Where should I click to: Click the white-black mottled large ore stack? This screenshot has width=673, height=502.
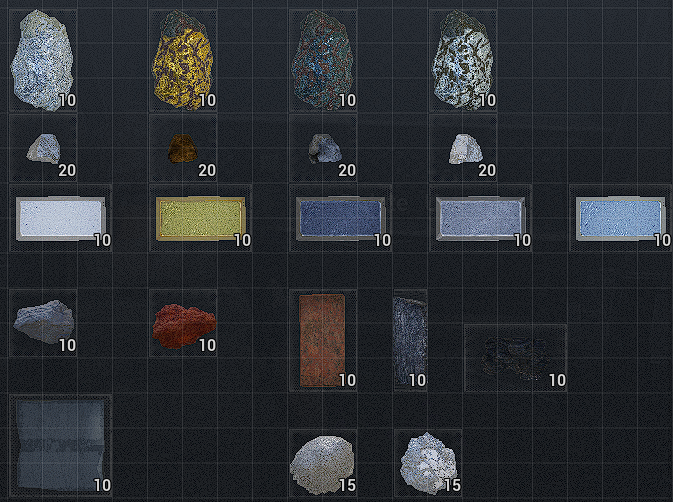[463, 61]
